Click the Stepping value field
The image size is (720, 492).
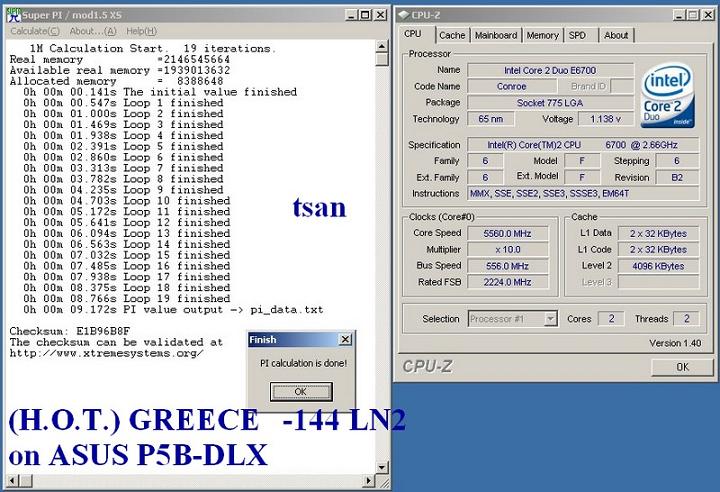pyautogui.click(x=677, y=161)
